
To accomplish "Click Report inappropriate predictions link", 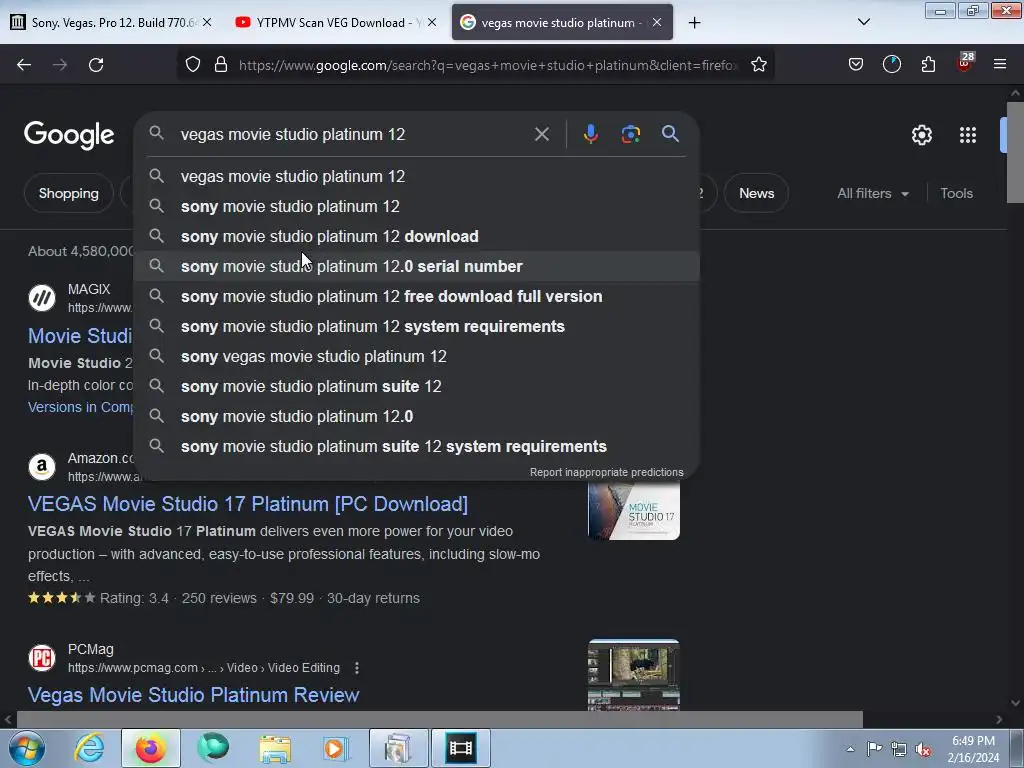I will coord(606,472).
